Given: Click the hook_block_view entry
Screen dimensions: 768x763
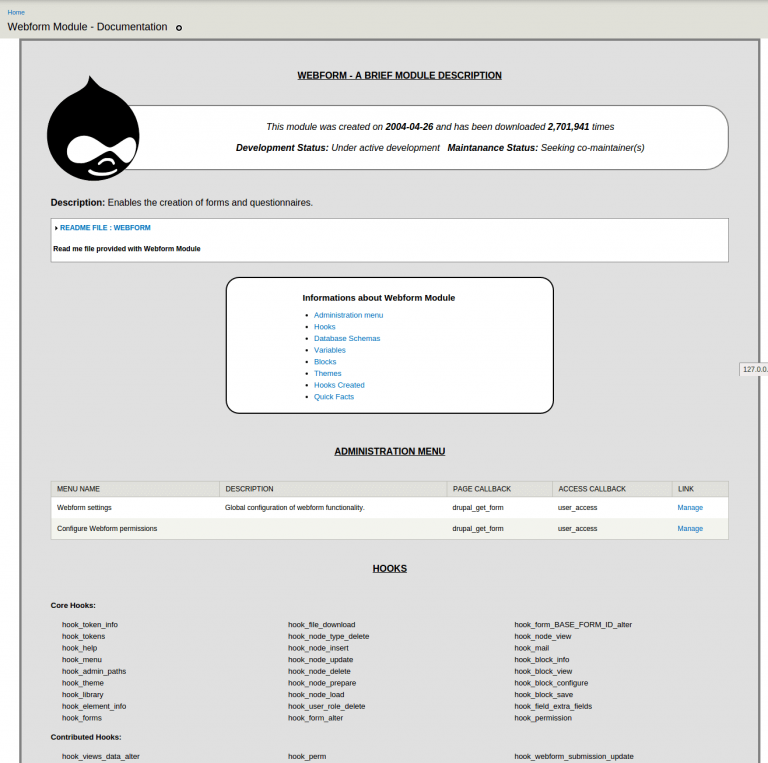Looking at the screenshot, I should [543, 671].
